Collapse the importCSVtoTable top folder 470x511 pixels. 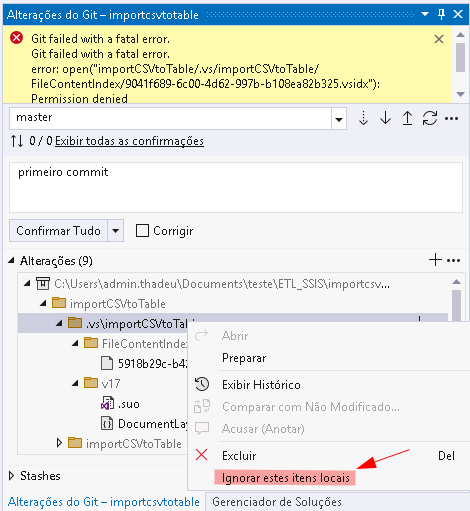[x=43, y=304]
